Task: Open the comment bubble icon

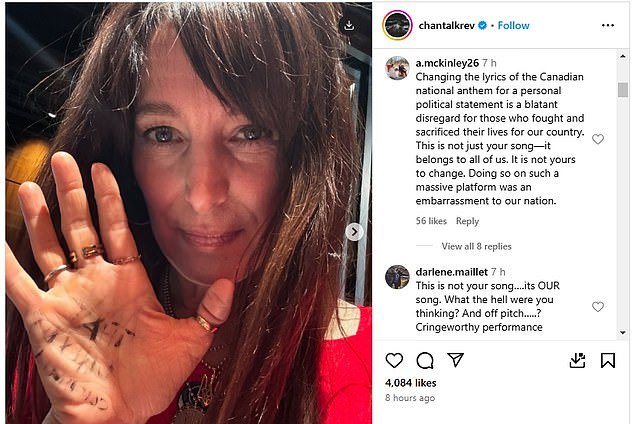Action: pos(425,360)
